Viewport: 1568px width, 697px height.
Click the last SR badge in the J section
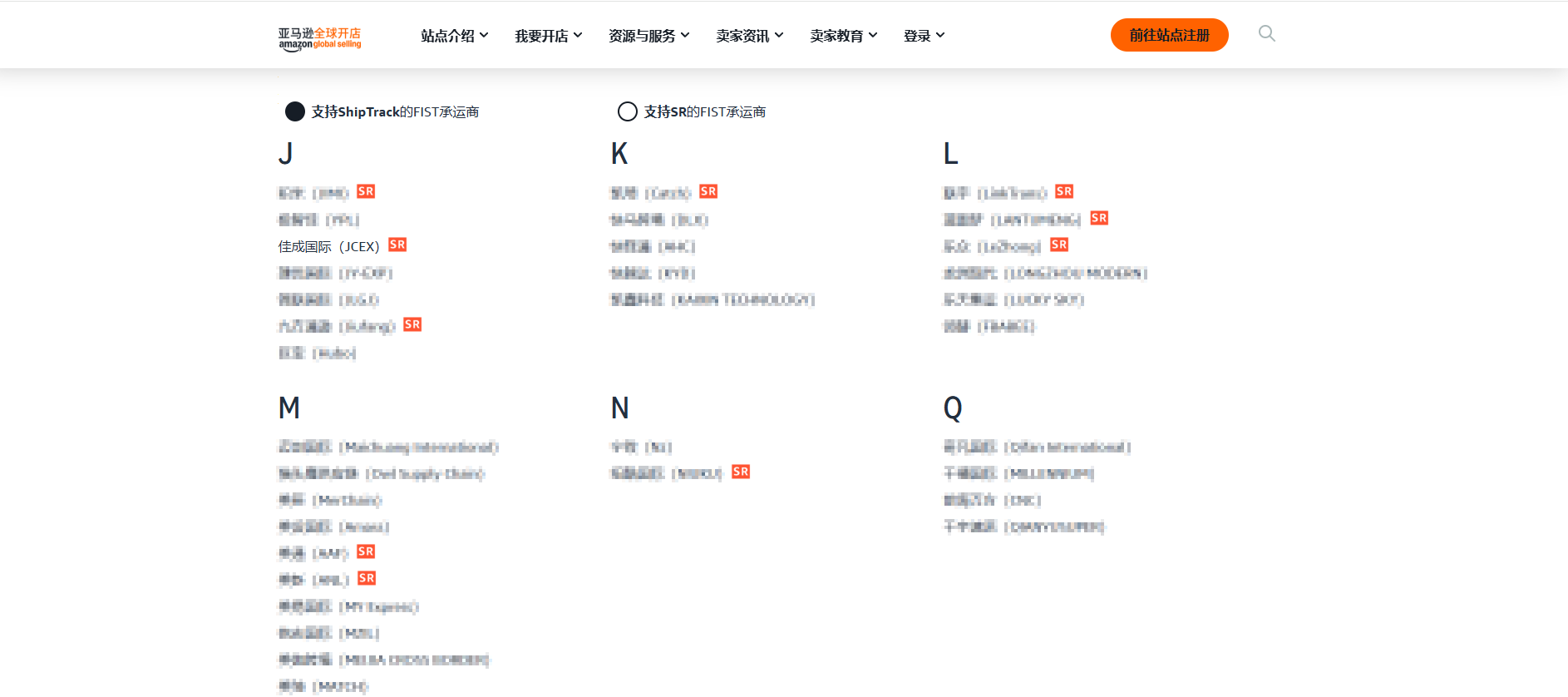tap(412, 324)
